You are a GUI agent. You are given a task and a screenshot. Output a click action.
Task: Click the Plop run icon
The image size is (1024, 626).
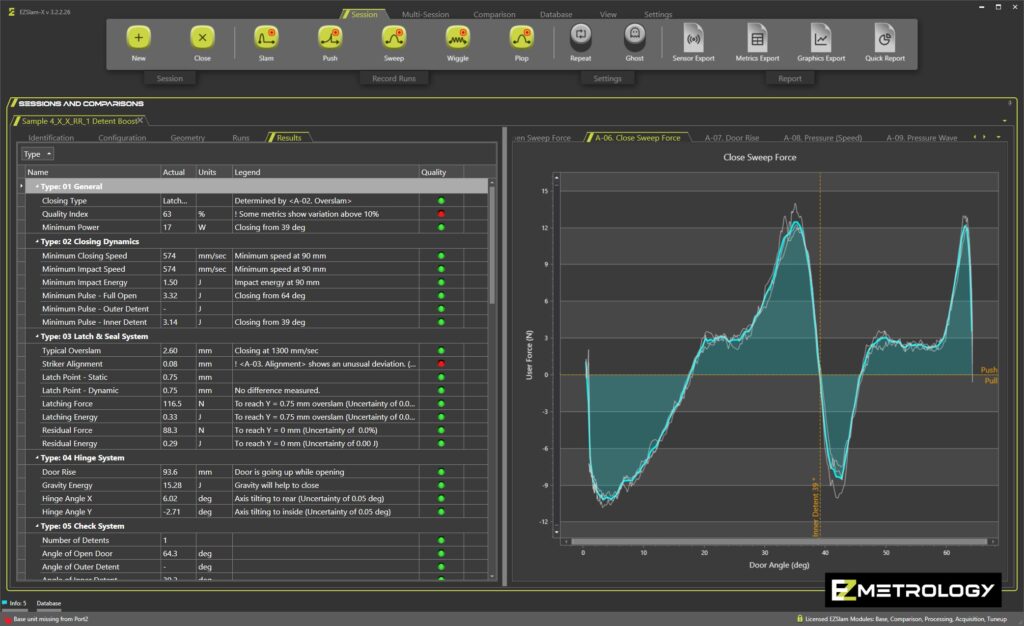[x=521, y=38]
